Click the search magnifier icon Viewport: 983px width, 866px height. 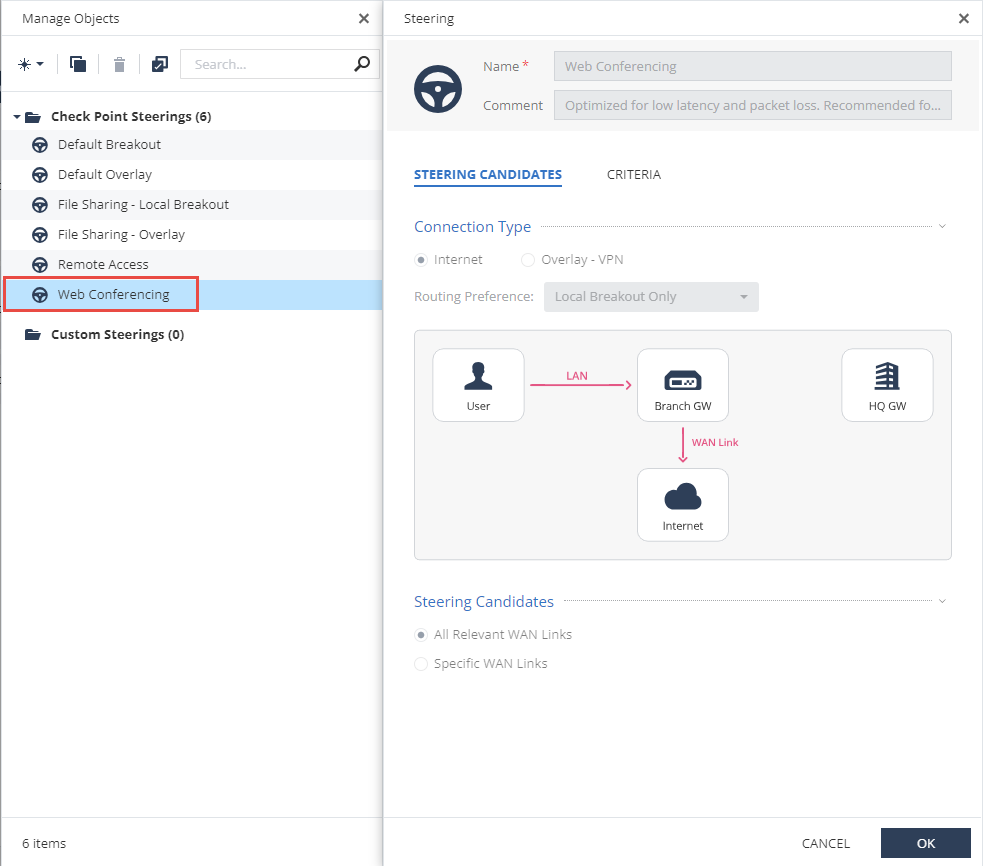coord(362,64)
